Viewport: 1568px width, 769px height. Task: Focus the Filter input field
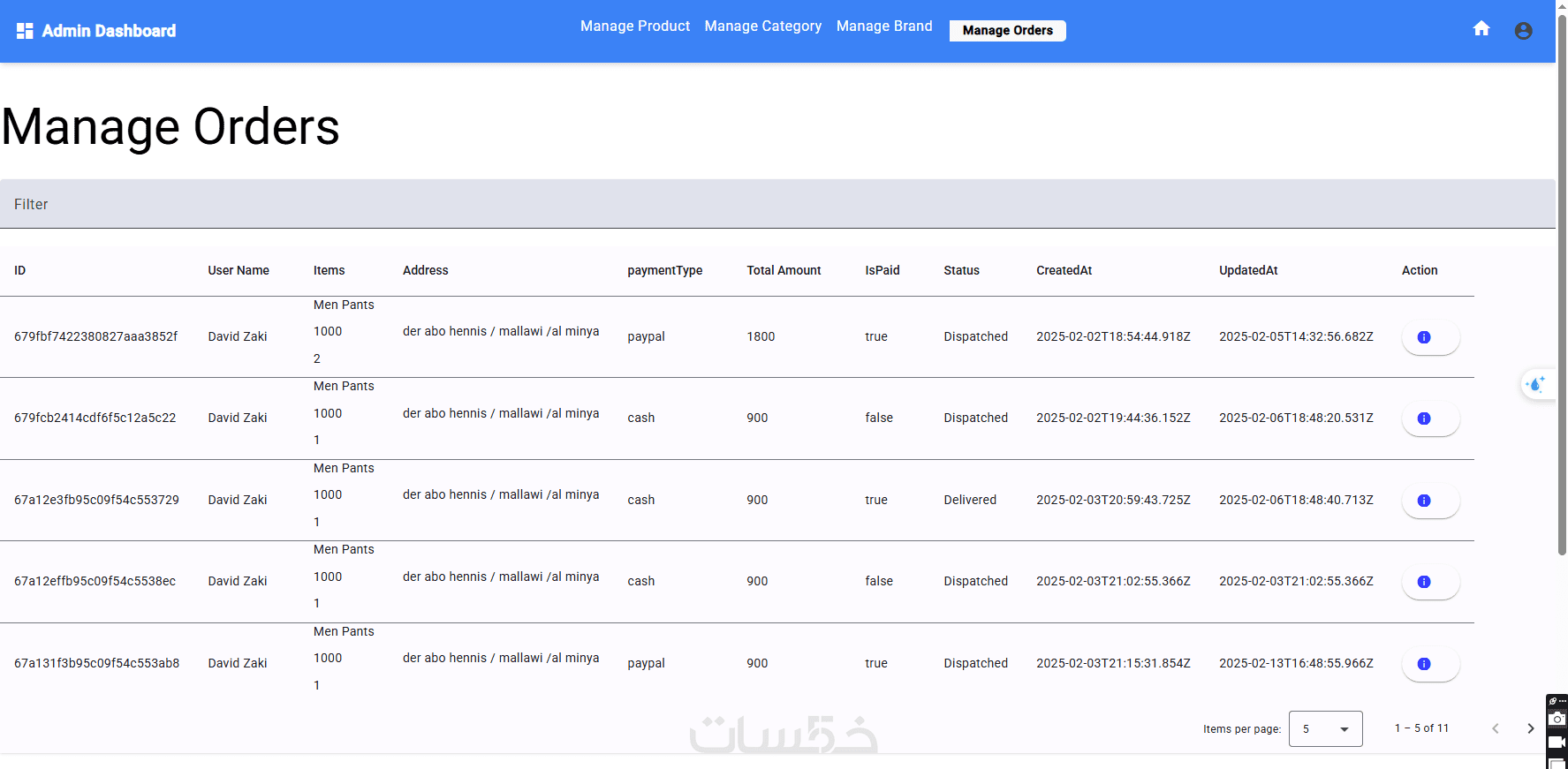777,204
